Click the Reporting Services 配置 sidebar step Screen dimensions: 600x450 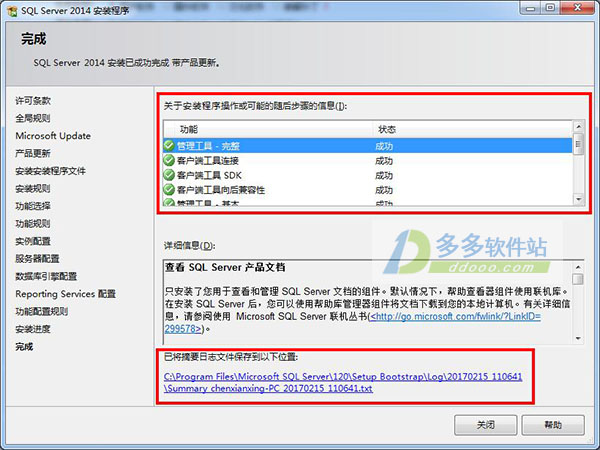tap(65, 294)
